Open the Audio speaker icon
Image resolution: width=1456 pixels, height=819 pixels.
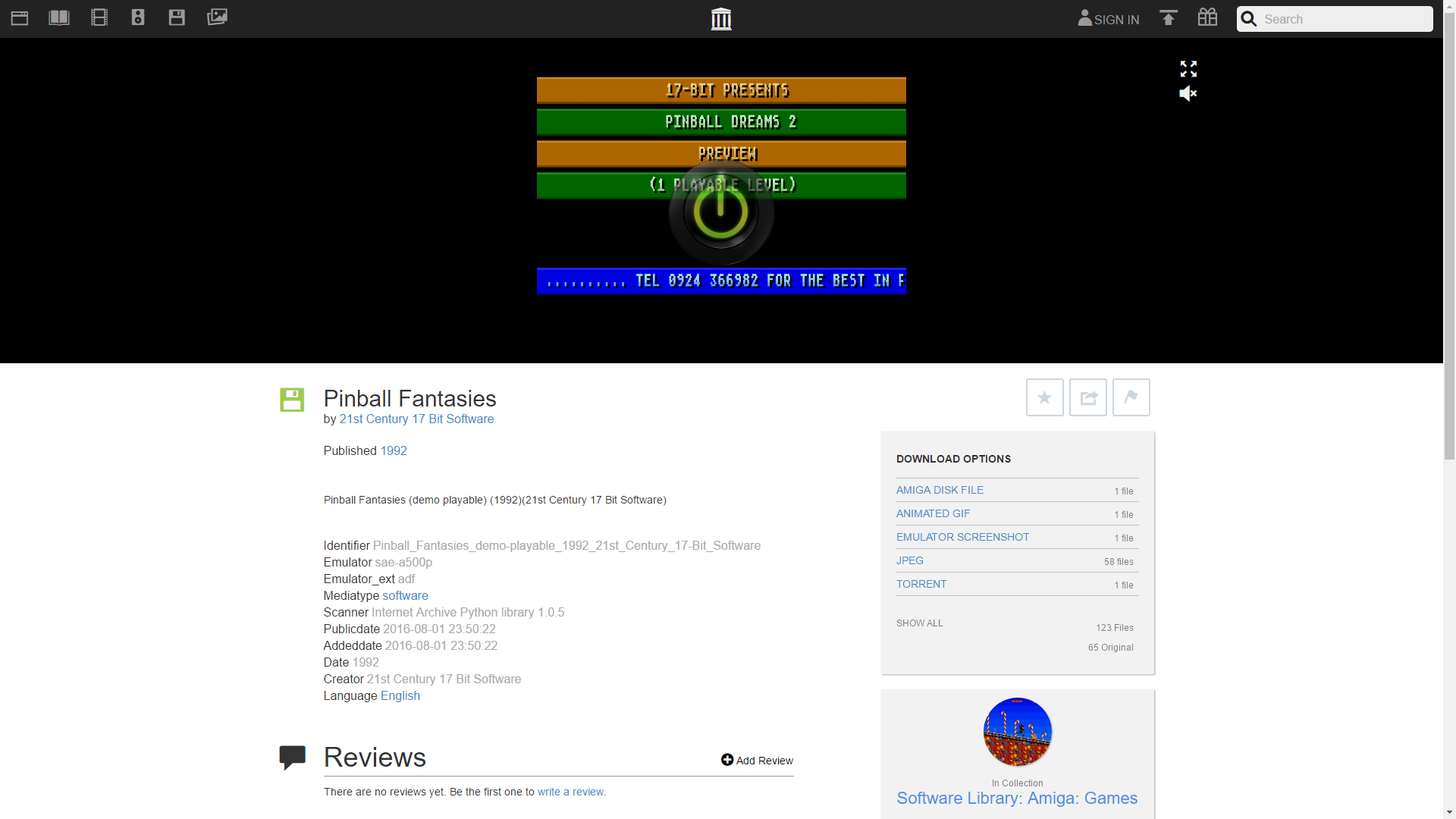(138, 17)
